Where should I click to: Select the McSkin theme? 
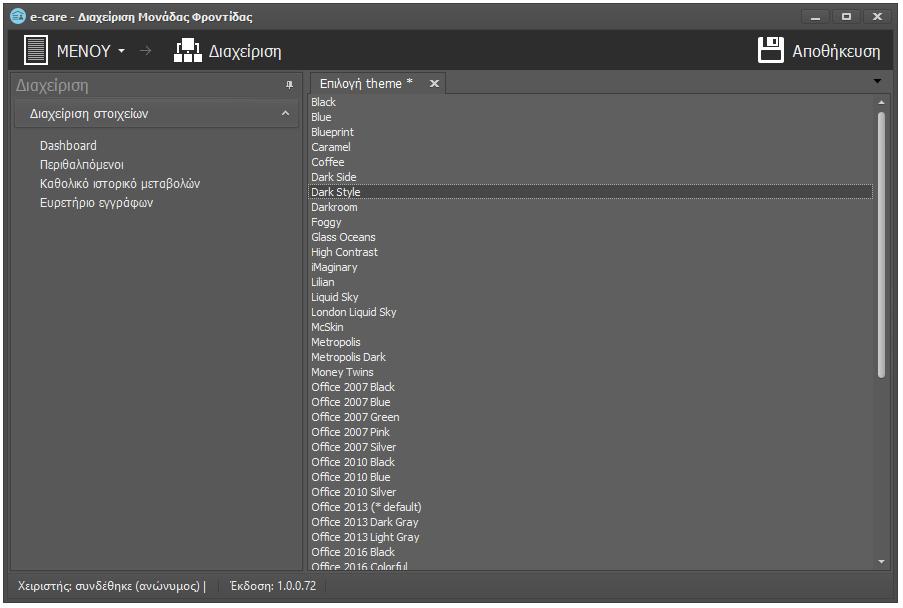591,326
